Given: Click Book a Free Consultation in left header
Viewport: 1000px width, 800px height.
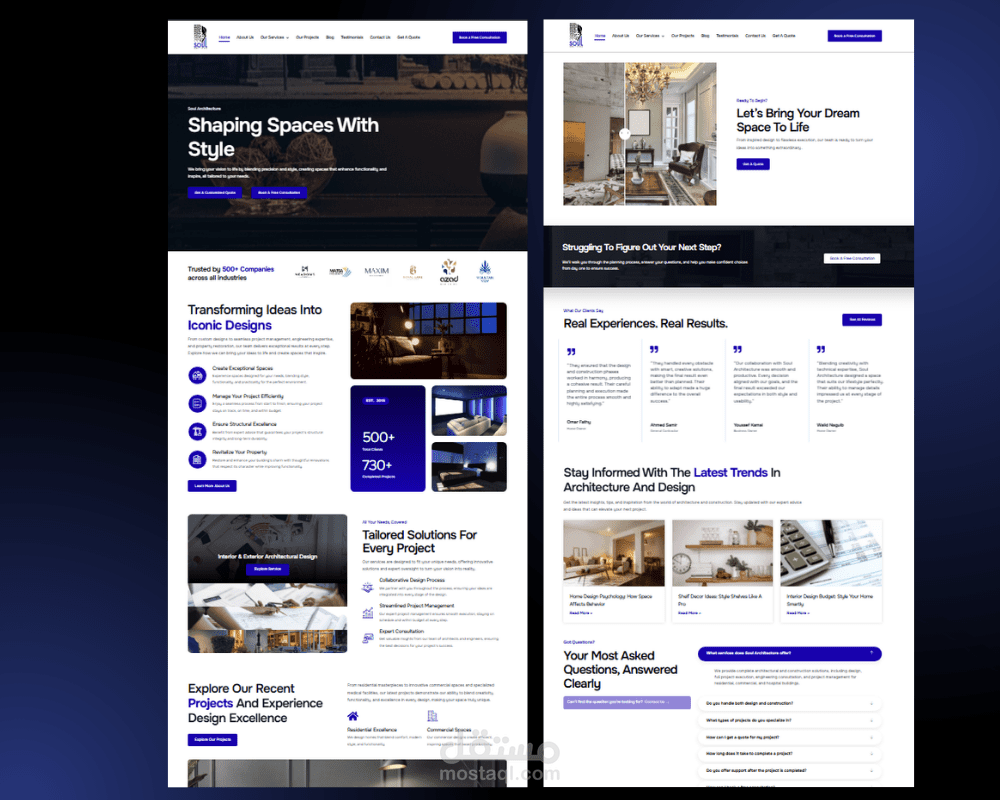Looking at the screenshot, I should click(480, 38).
